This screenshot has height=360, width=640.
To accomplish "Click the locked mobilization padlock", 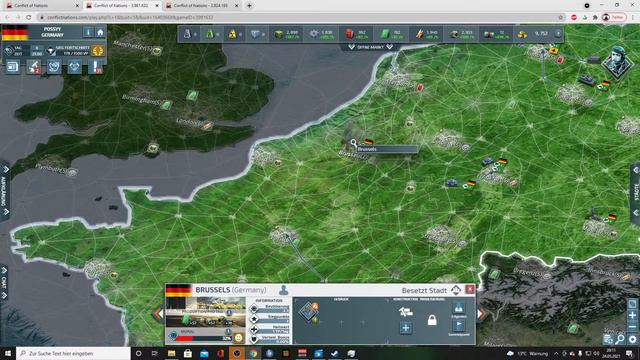I will [432, 320].
